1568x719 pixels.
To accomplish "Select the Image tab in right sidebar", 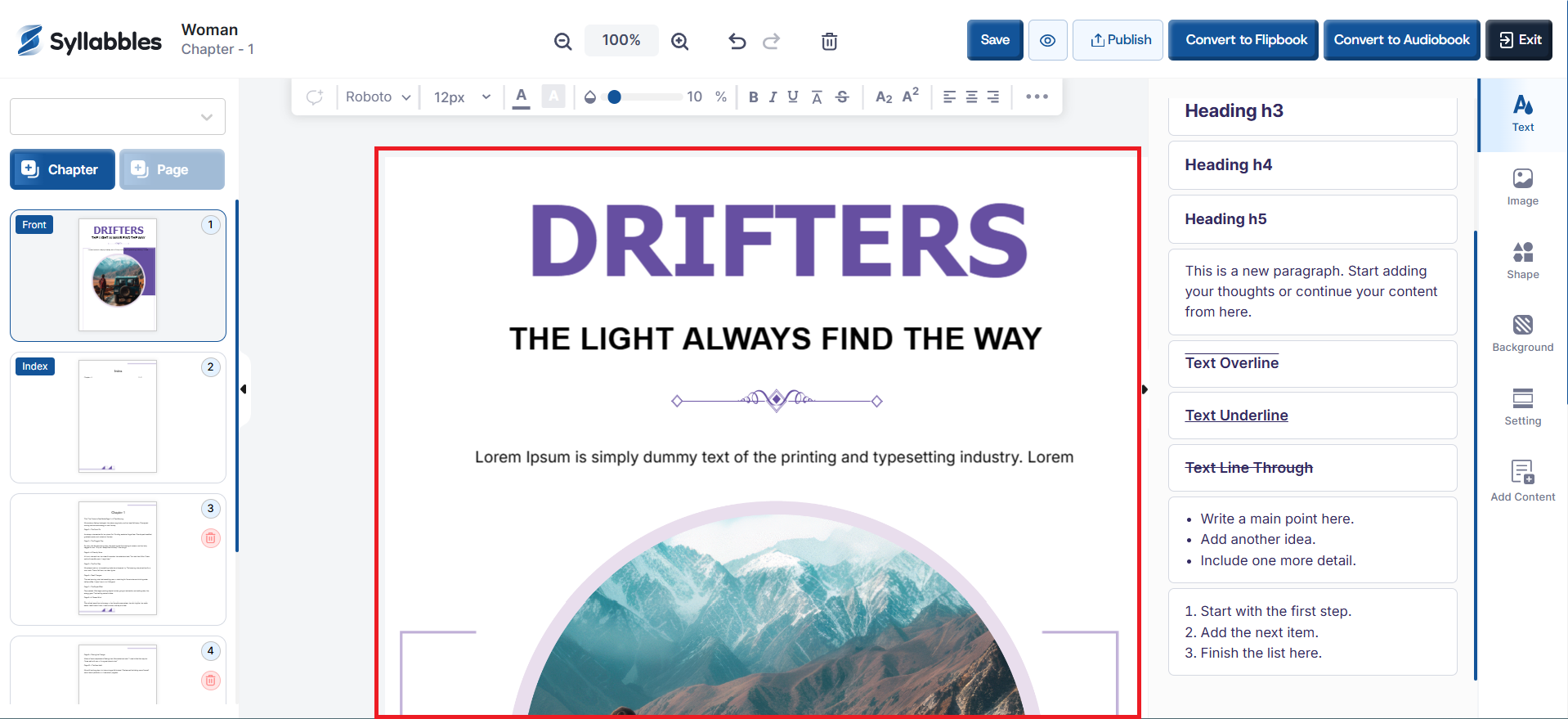I will pyautogui.click(x=1522, y=187).
